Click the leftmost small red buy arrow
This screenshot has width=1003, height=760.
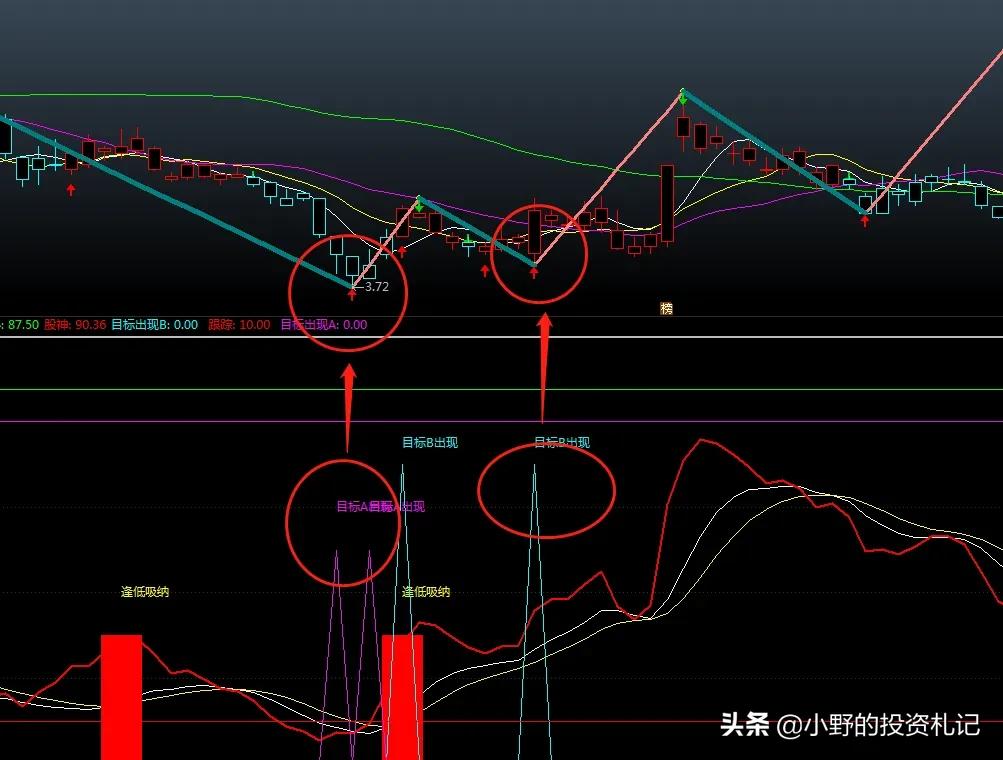click(x=71, y=189)
